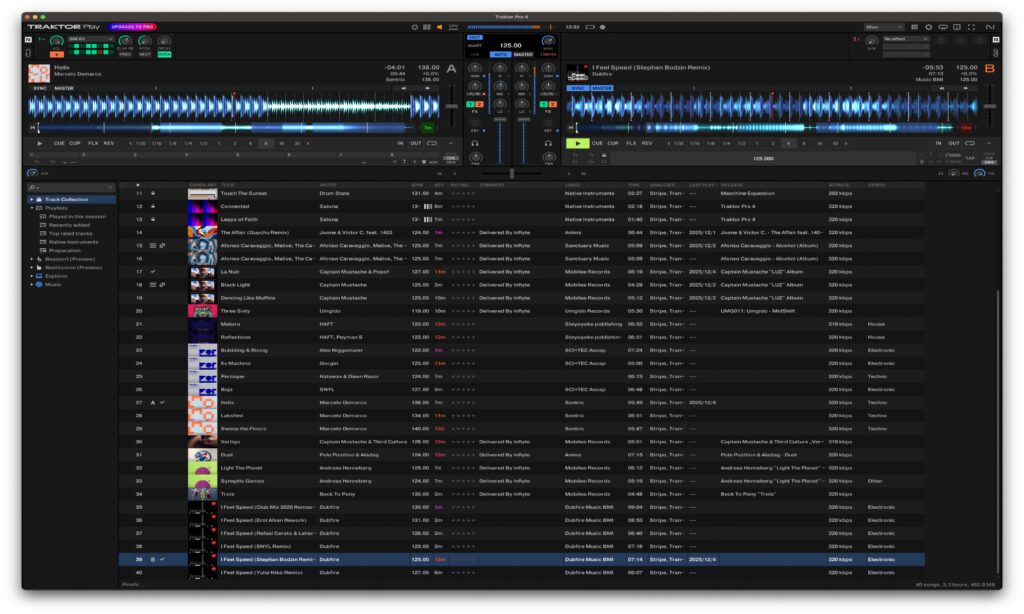Open the 'No effect' FX selector dropdown
Screen dimensions: 1024x614
905,39
